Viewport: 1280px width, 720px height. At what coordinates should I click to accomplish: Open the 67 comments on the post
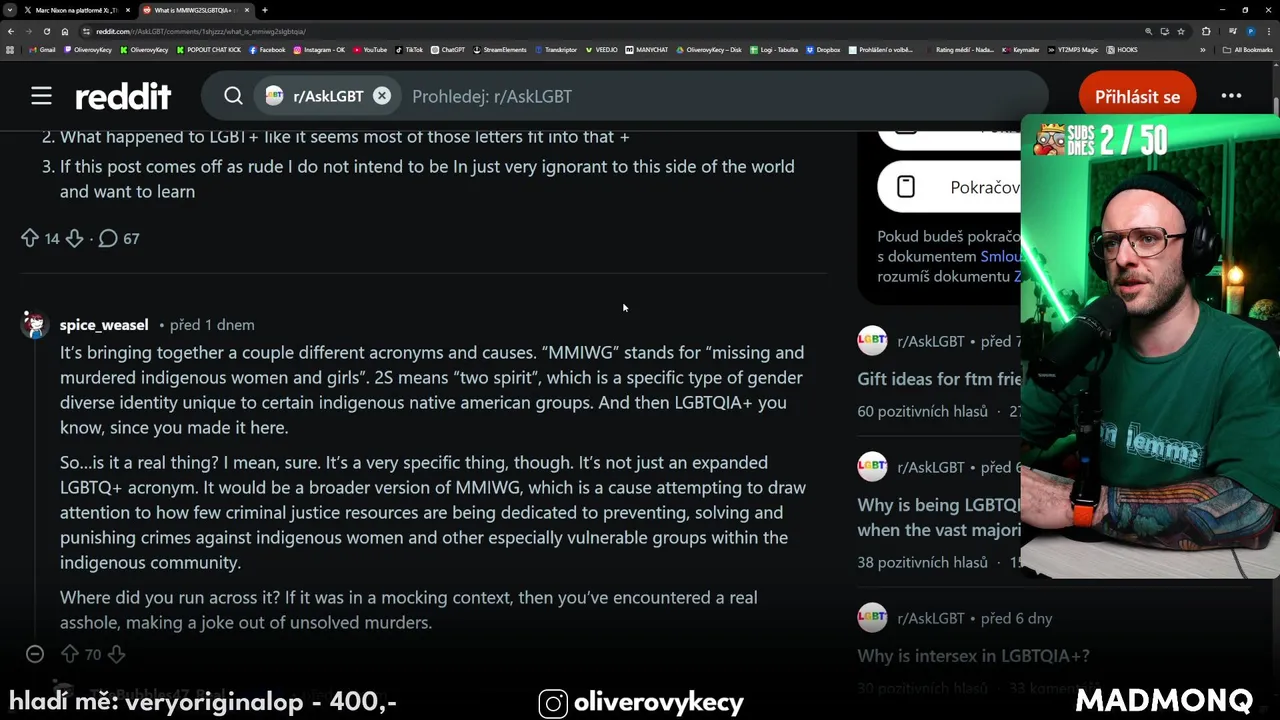pyautogui.click(x=118, y=238)
